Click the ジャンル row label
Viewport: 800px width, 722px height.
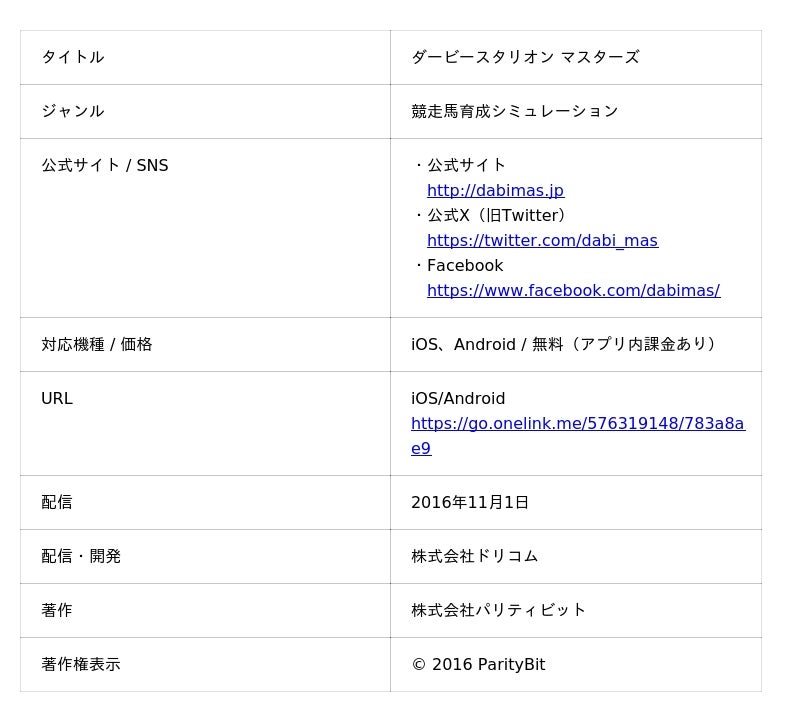point(73,111)
